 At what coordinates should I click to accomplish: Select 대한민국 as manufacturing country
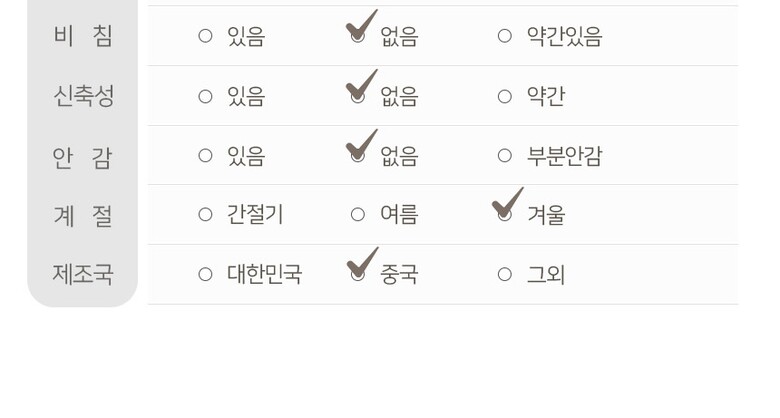(205, 274)
